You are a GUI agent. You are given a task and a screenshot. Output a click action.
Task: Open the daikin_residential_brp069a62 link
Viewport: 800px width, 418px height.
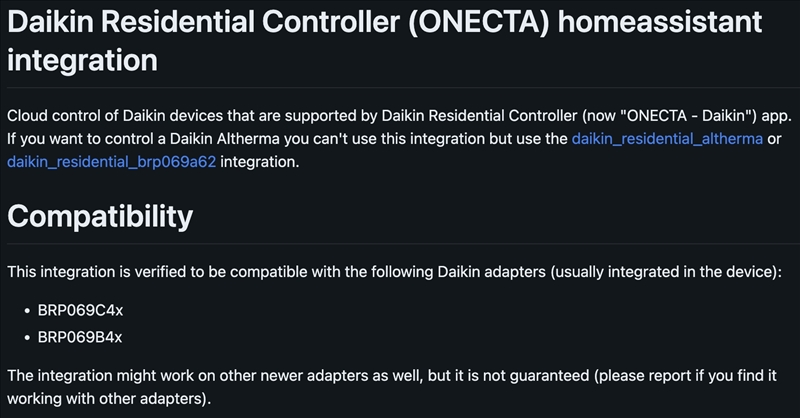pos(111,160)
